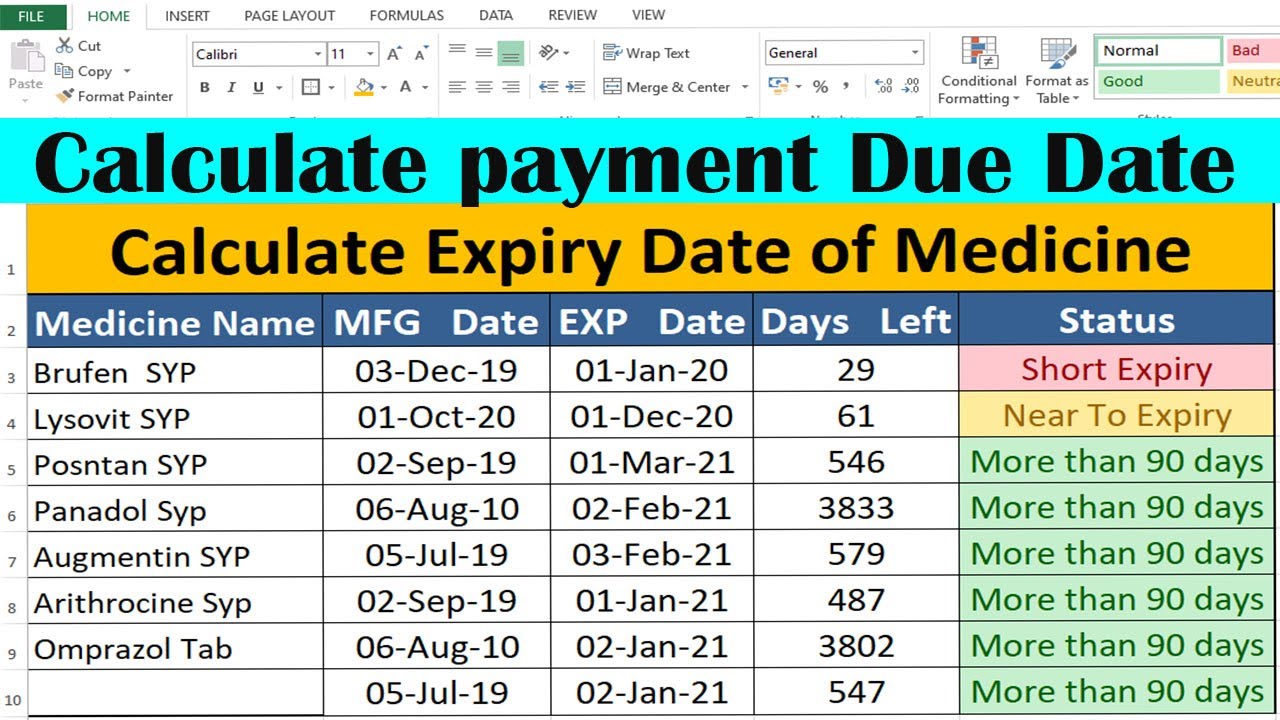
Task: Select row header 5
Action: 12,468
